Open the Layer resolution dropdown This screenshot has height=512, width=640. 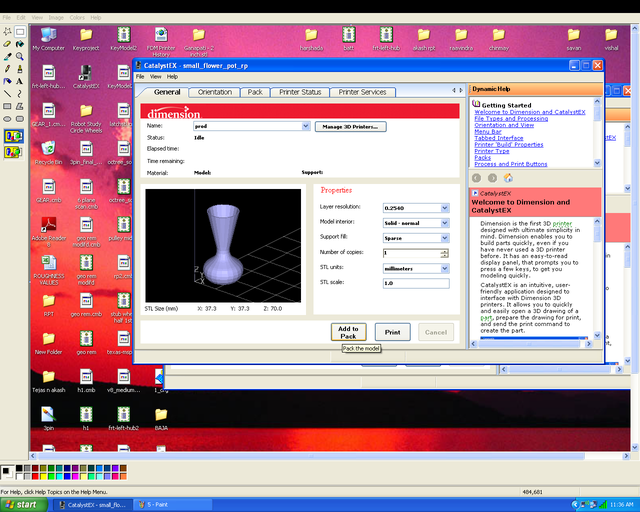(x=445, y=208)
